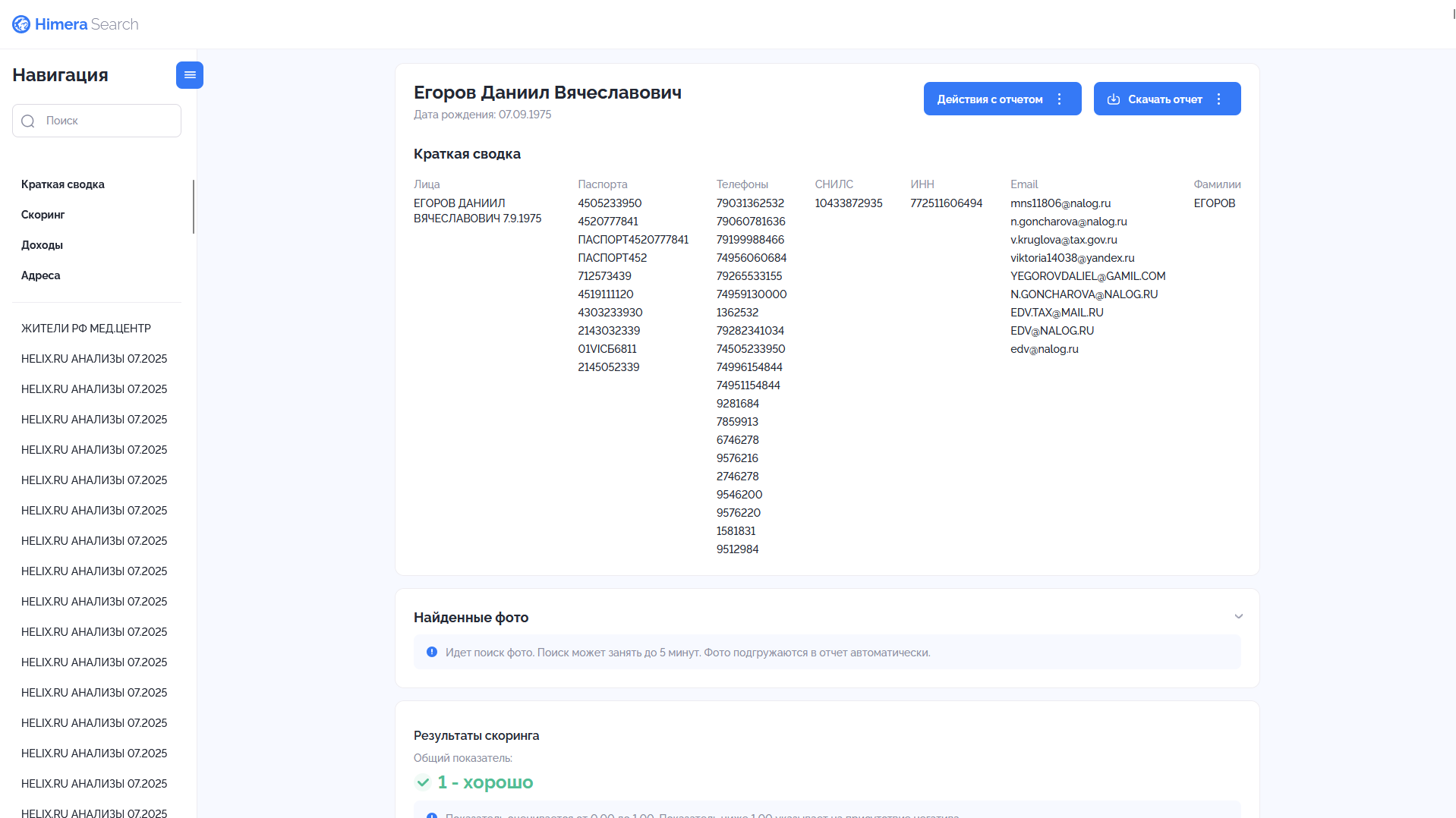
Task: Click the Результаты скоринга heading
Action: (x=476, y=735)
